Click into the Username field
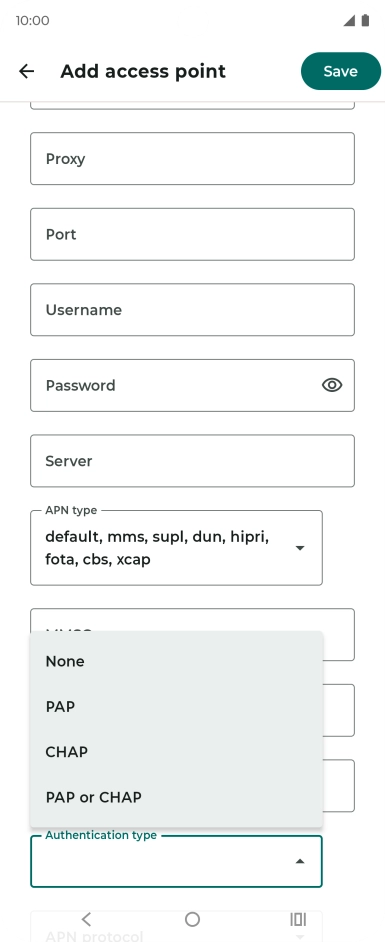This screenshot has height=942, width=385. (192, 310)
